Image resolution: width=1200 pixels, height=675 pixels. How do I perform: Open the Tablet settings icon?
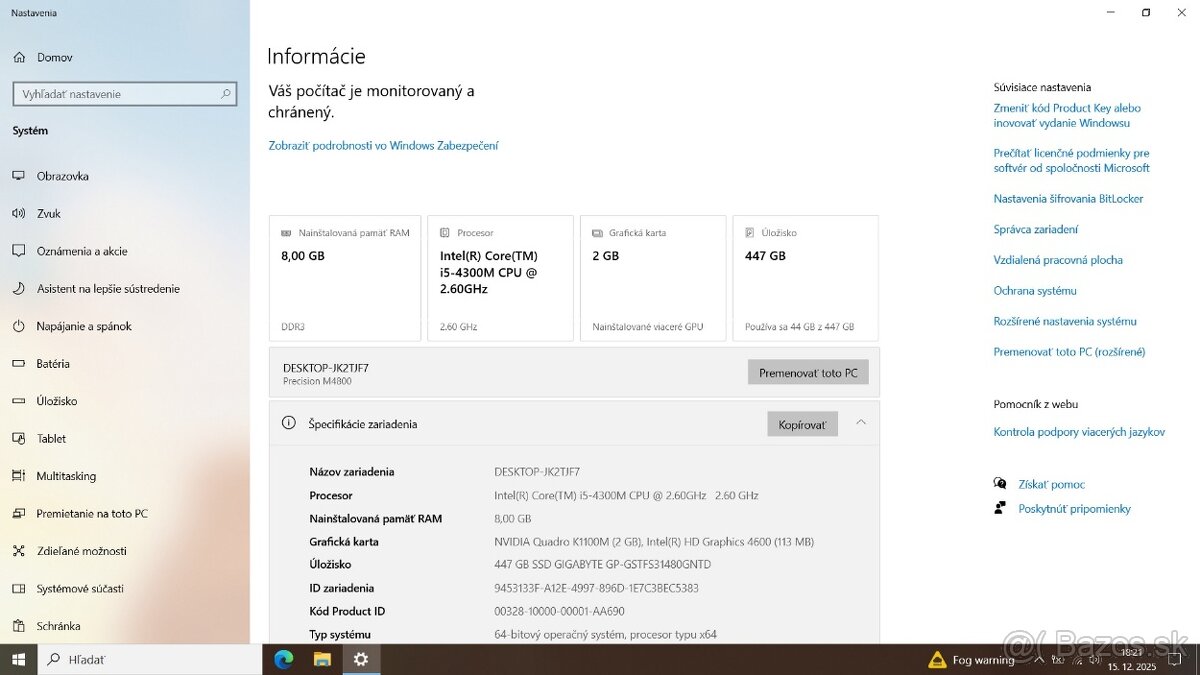pos(20,438)
